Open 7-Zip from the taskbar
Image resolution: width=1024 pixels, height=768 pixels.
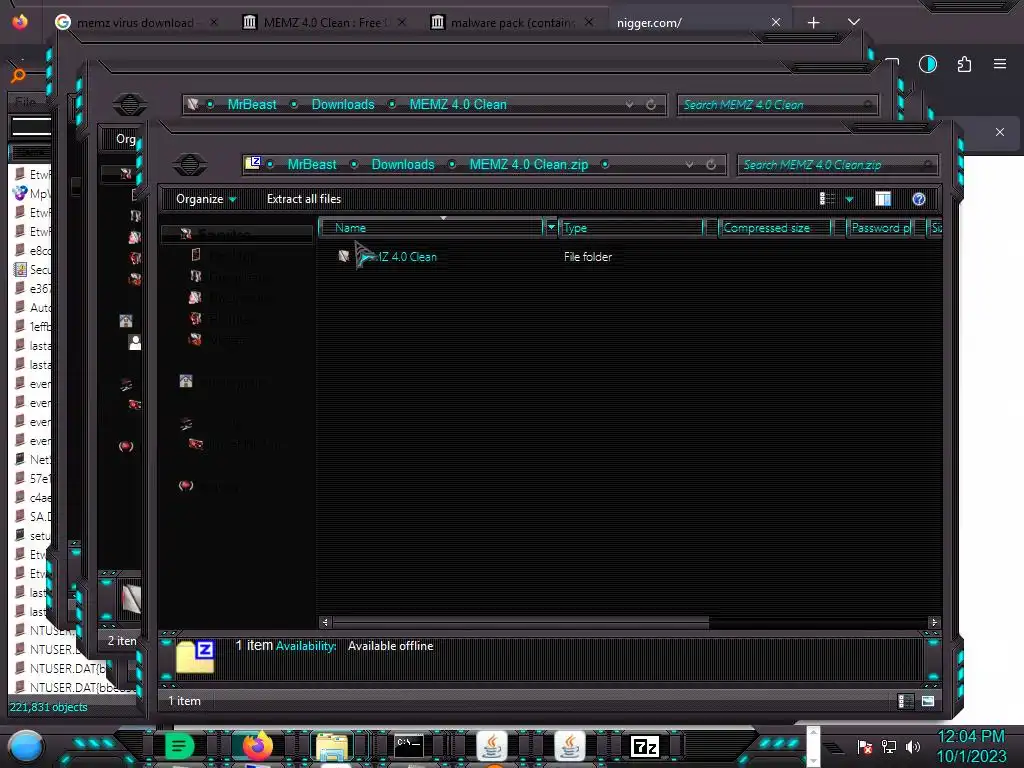(645, 746)
